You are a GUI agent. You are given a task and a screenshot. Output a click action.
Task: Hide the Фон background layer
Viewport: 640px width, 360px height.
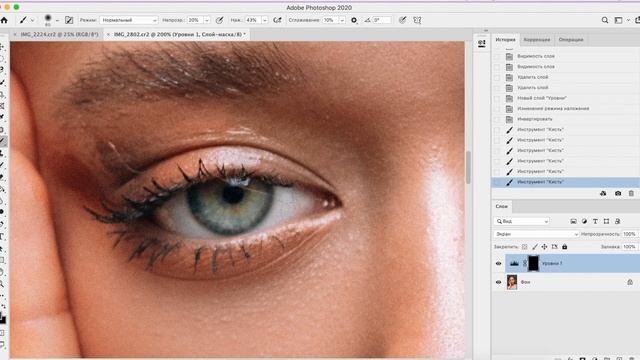click(x=498, y=282)
